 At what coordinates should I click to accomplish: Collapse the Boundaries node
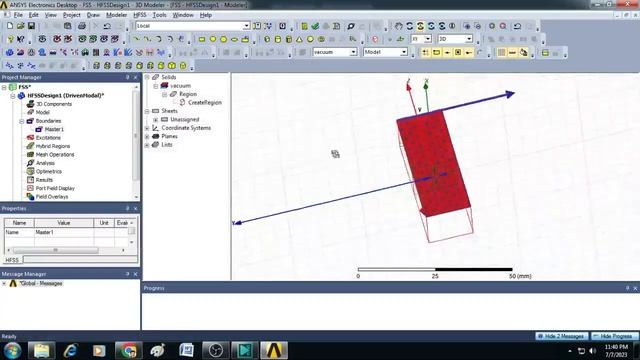[22, 121]
